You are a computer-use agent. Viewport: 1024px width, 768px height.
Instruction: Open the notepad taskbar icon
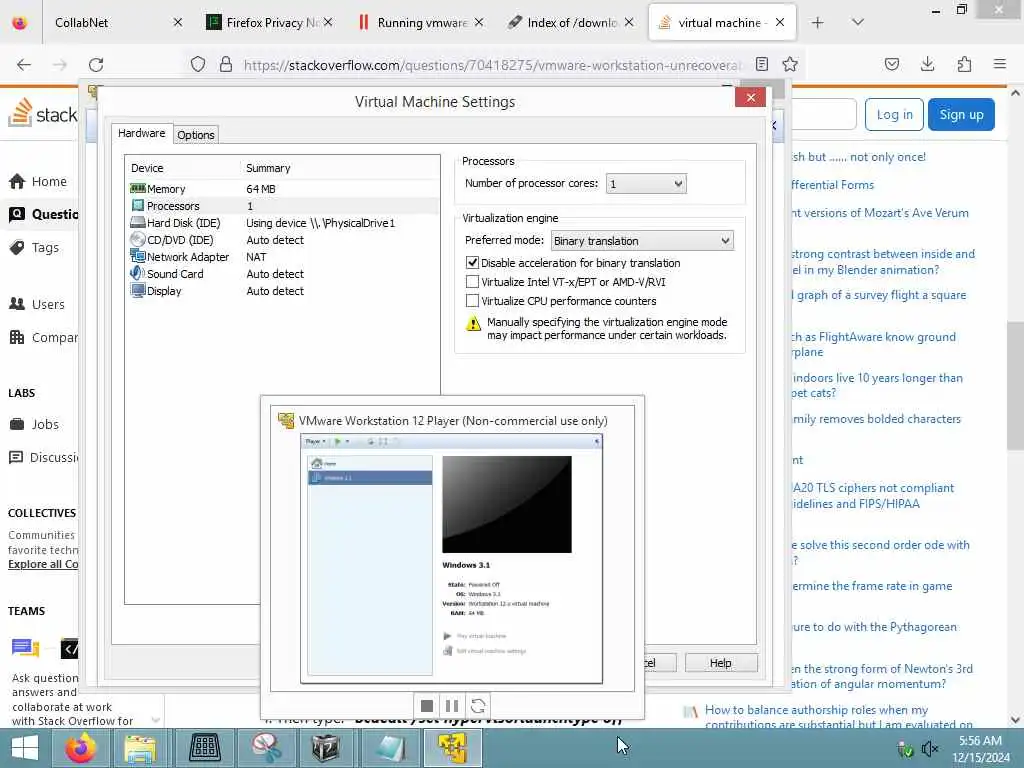391,748
